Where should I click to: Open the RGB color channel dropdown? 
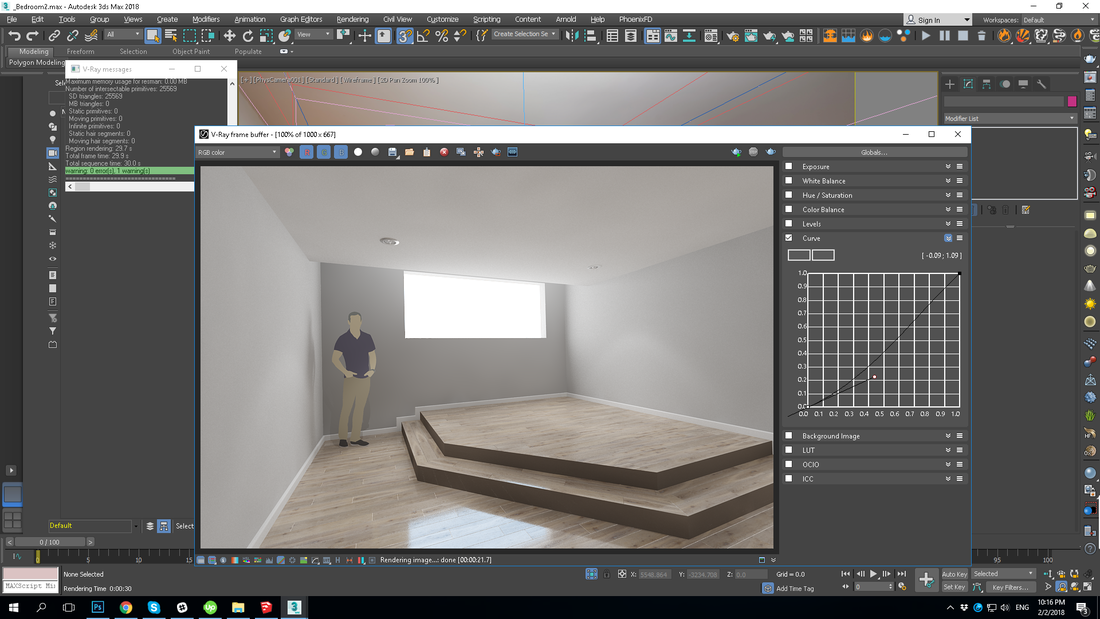point(238,152)
